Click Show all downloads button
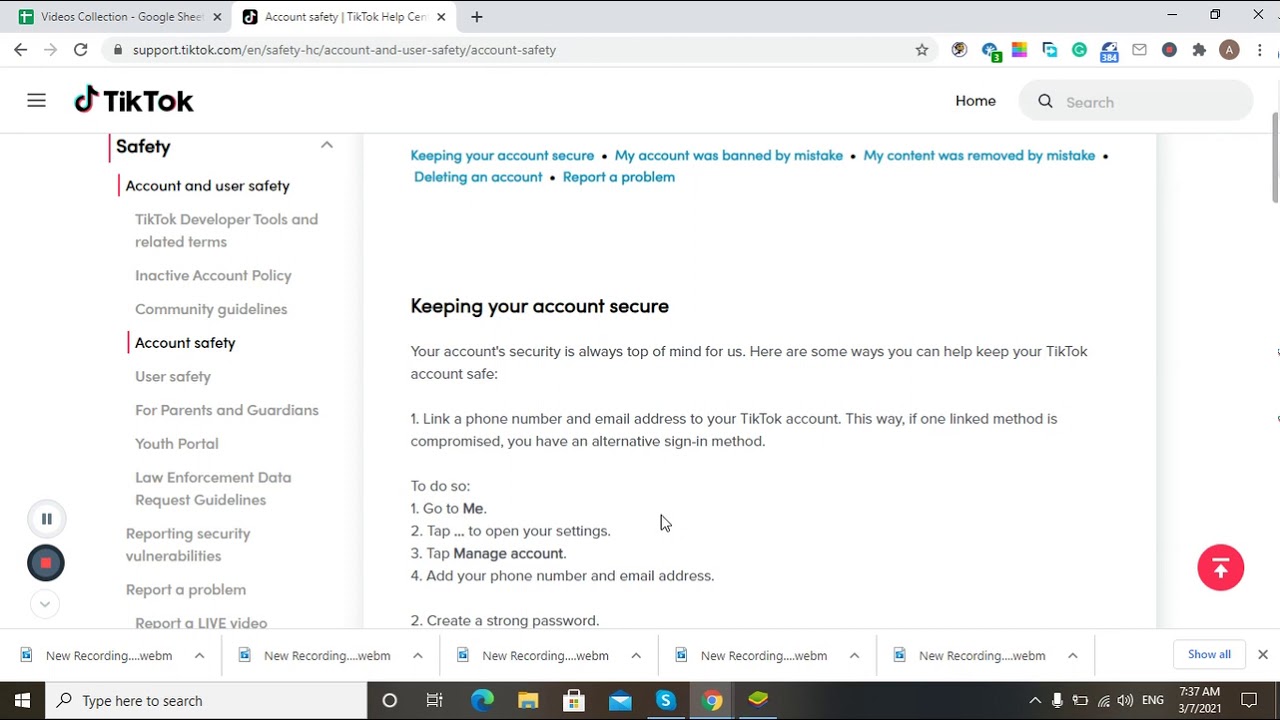This screenshot has width=1280, height=720. [x=1209, y=655]
